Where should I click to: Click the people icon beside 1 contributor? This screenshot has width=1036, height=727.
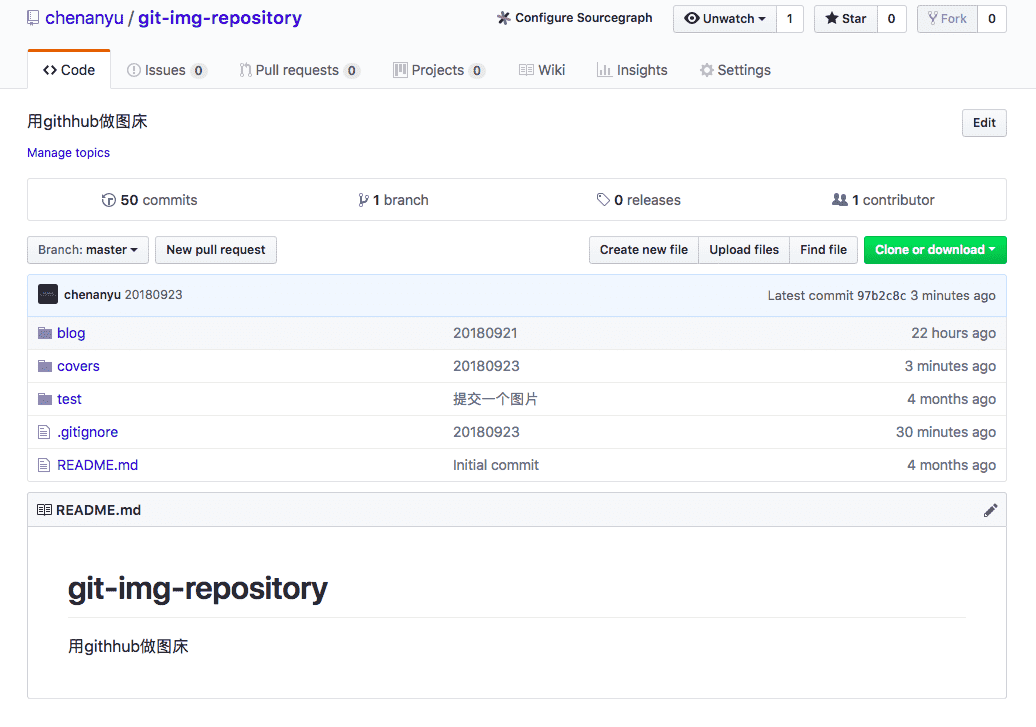tap(839, 200)
